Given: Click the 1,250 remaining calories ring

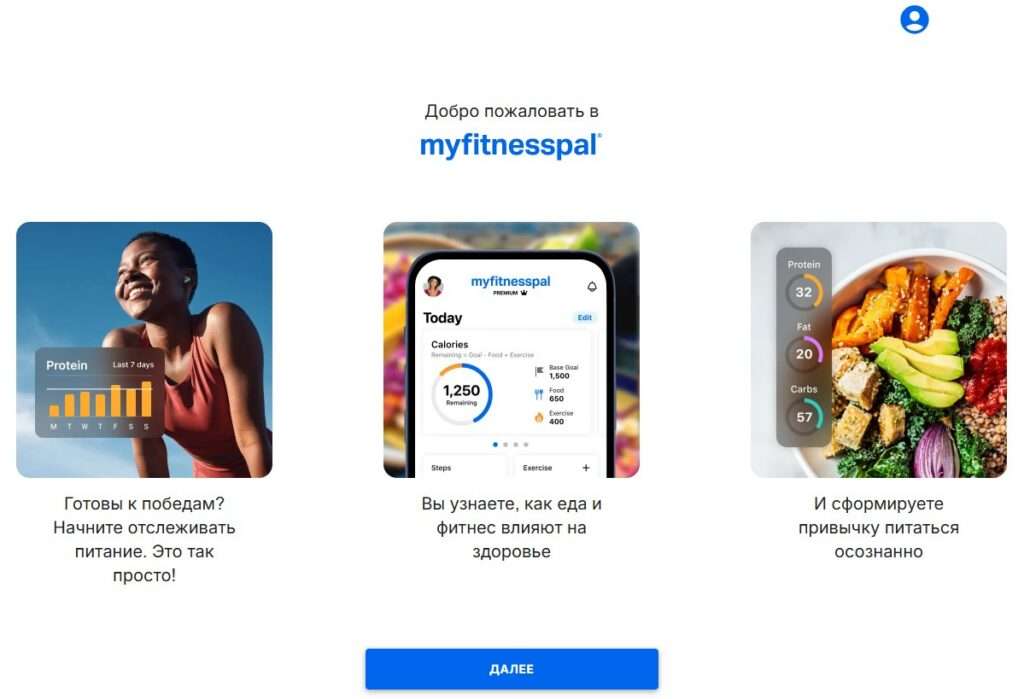Looking at the screenshot, I should click(462, 394).
